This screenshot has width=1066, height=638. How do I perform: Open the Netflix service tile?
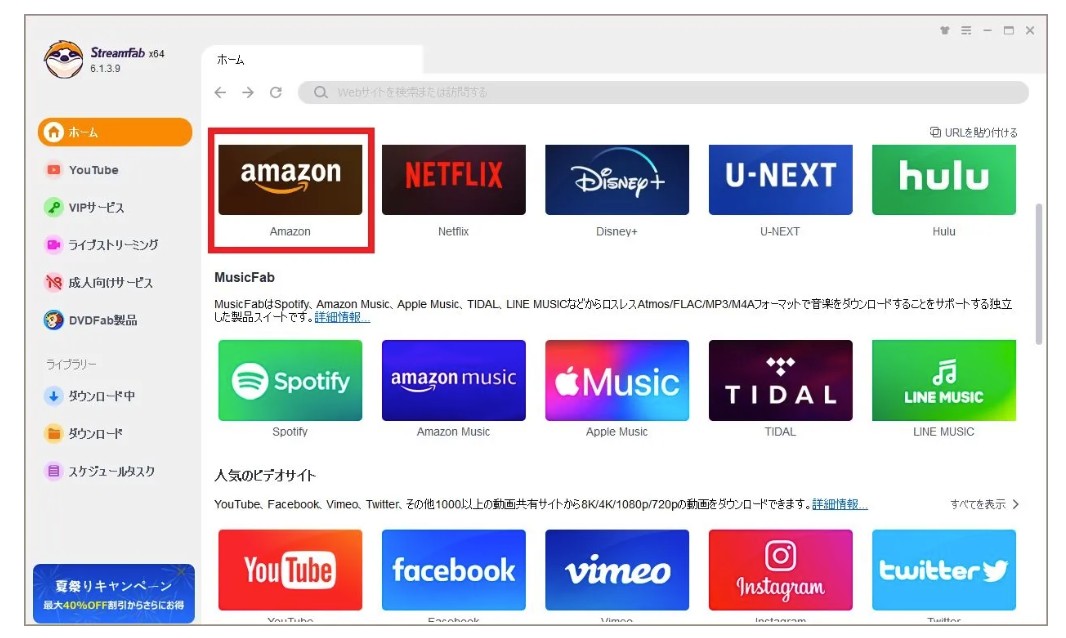click(x=453, y=180)
